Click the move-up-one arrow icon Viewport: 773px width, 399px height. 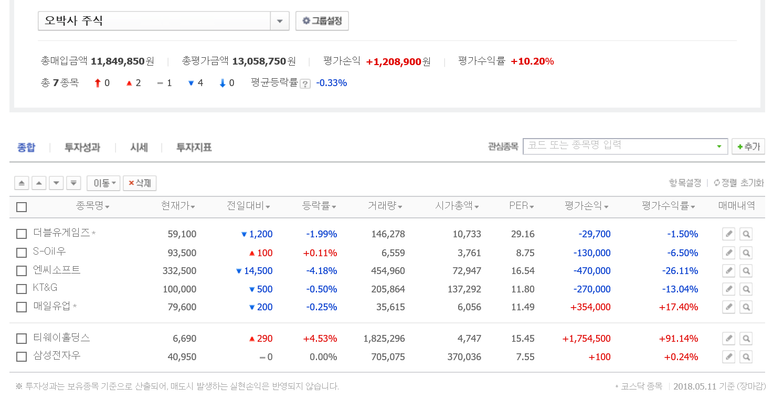pyautogui.click(x=39, y=183)
